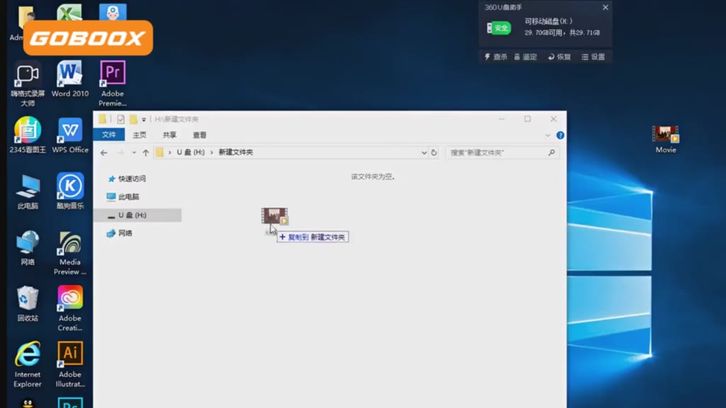Image resolution: width=726 pixels, height=408 pixels.
Task: Select 快速访问 in the navigation pane
Action: pyautogui.click(x=132, y=179)
